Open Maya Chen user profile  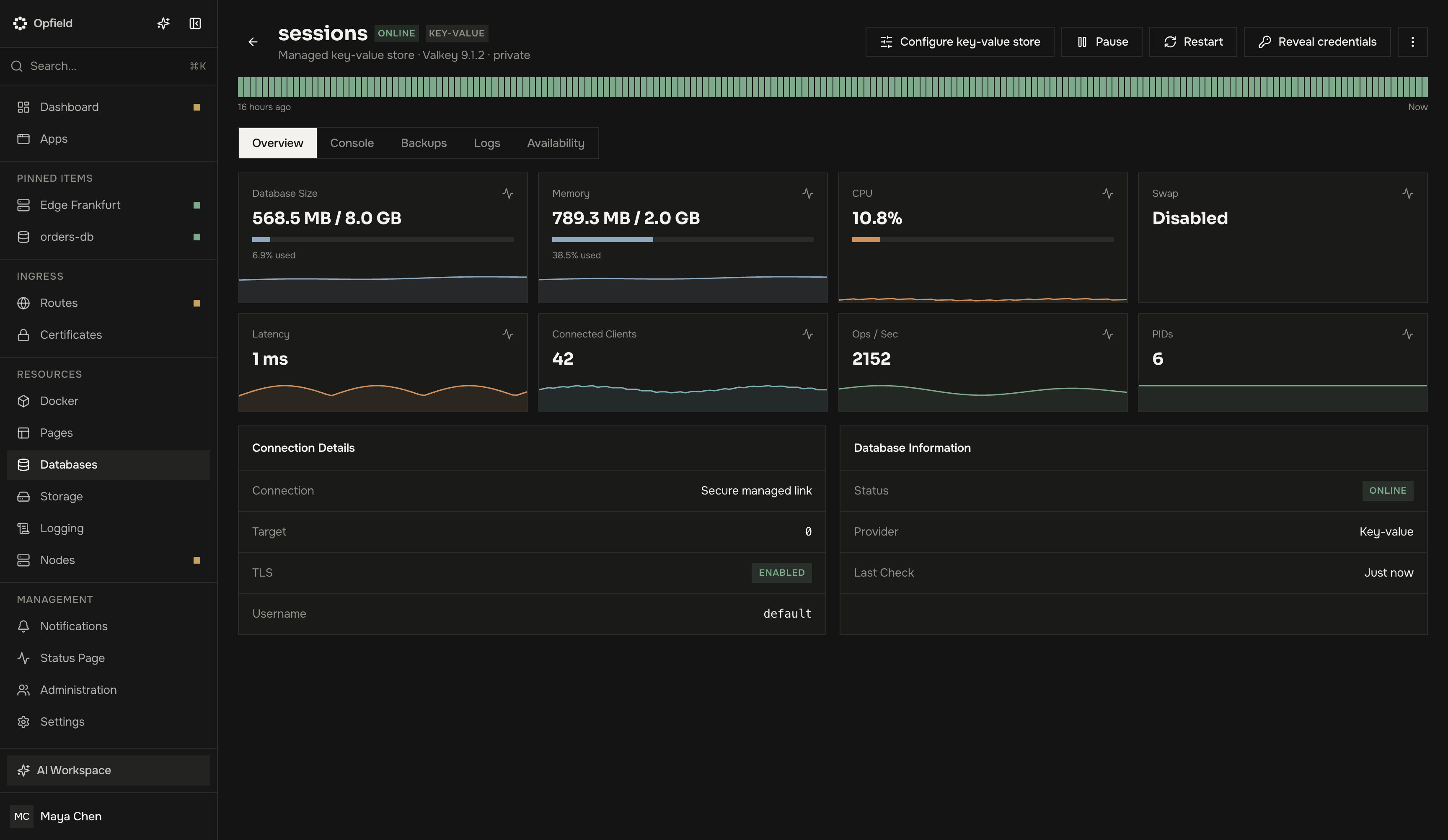click(x=109, y=817)
